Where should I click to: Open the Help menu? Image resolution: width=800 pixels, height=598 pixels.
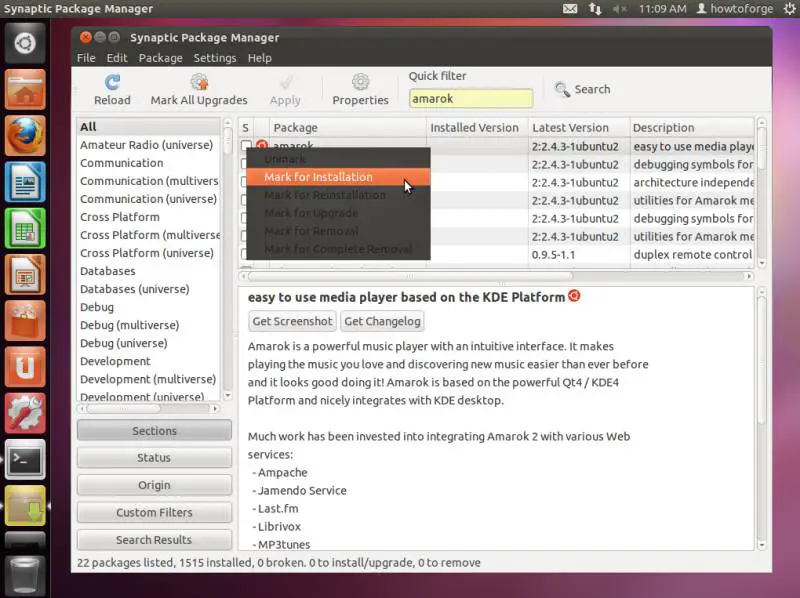tap(260, 58)
